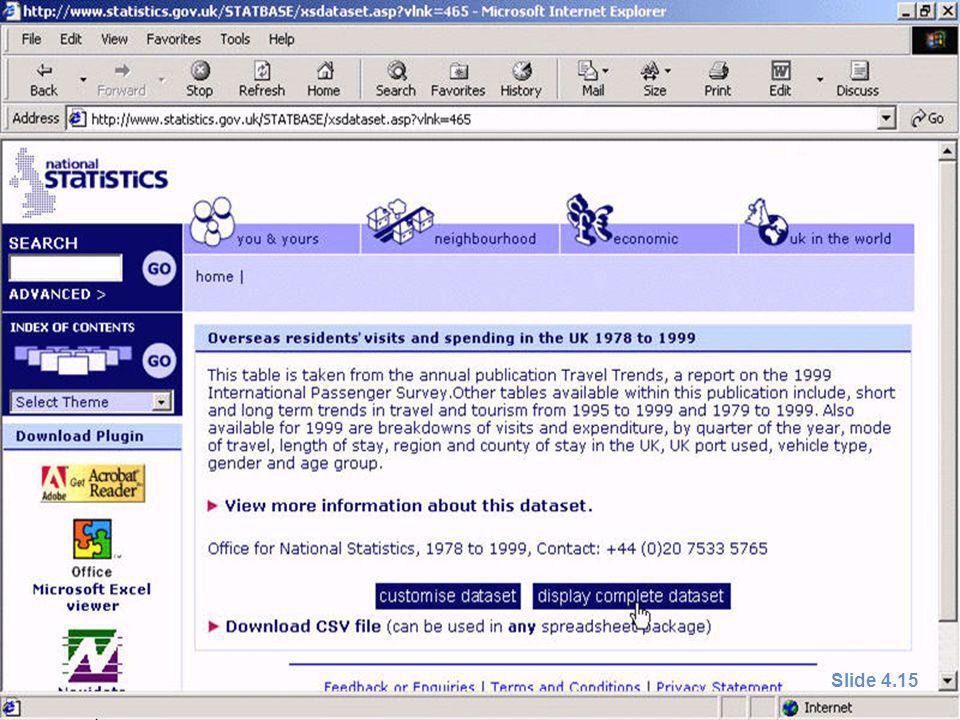This screenshot has width=960, height=720.
Task: Expand the address bar URL dropdown
Action: coord(886,118)
